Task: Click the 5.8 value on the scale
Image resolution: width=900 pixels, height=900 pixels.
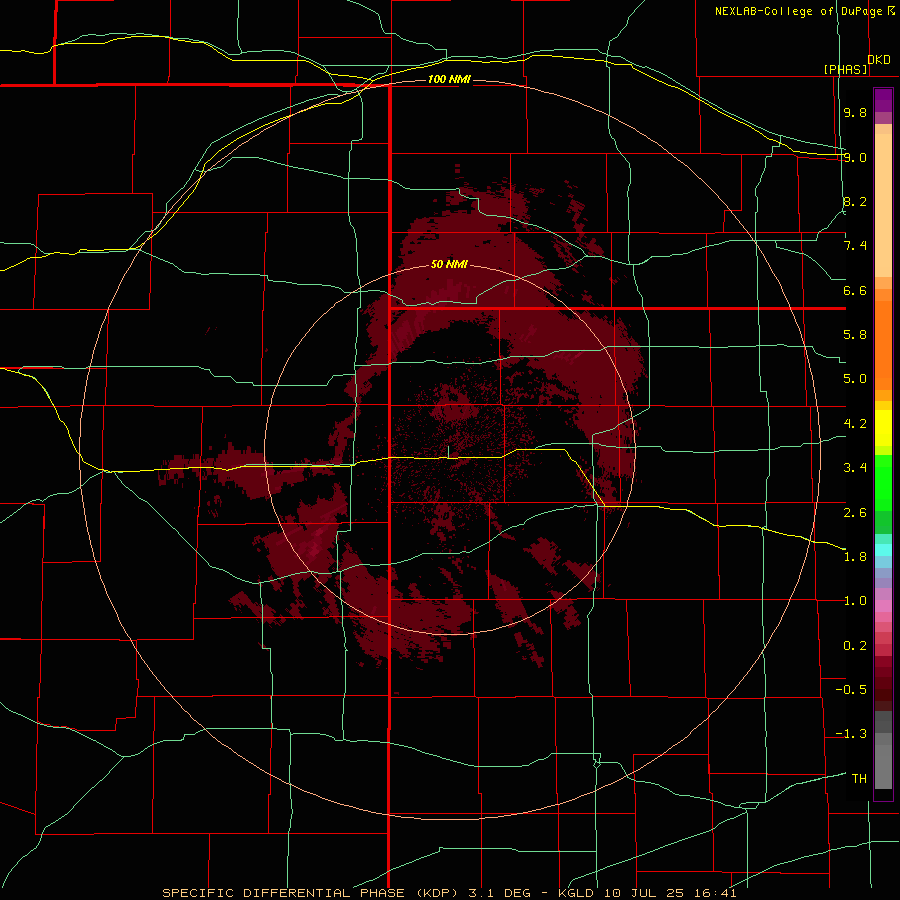Action: click(855, 335)
